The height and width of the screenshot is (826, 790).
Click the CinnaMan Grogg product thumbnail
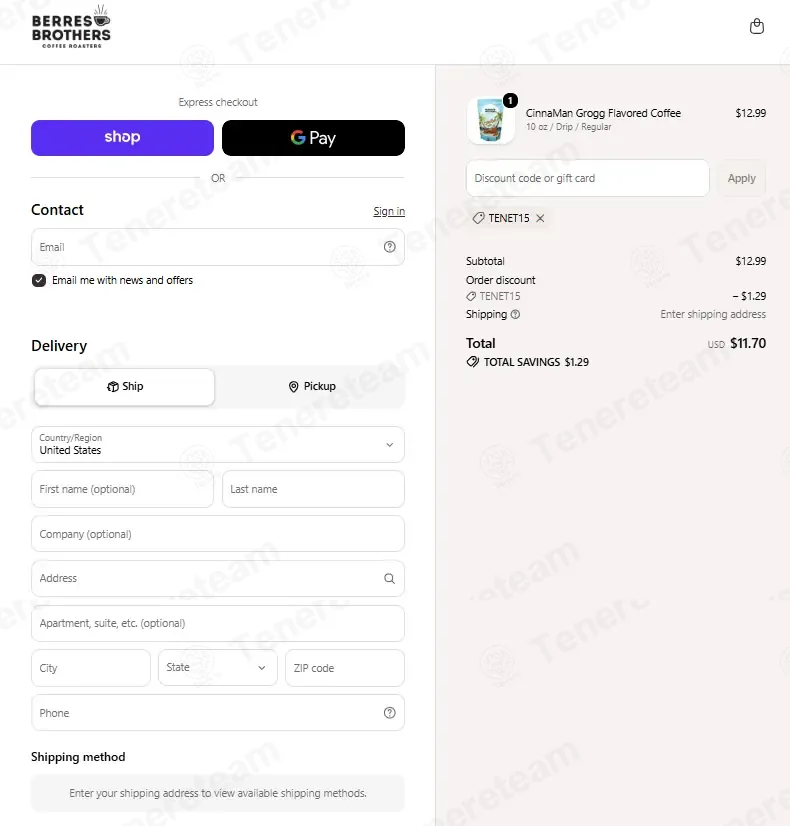tap(491, 120)
